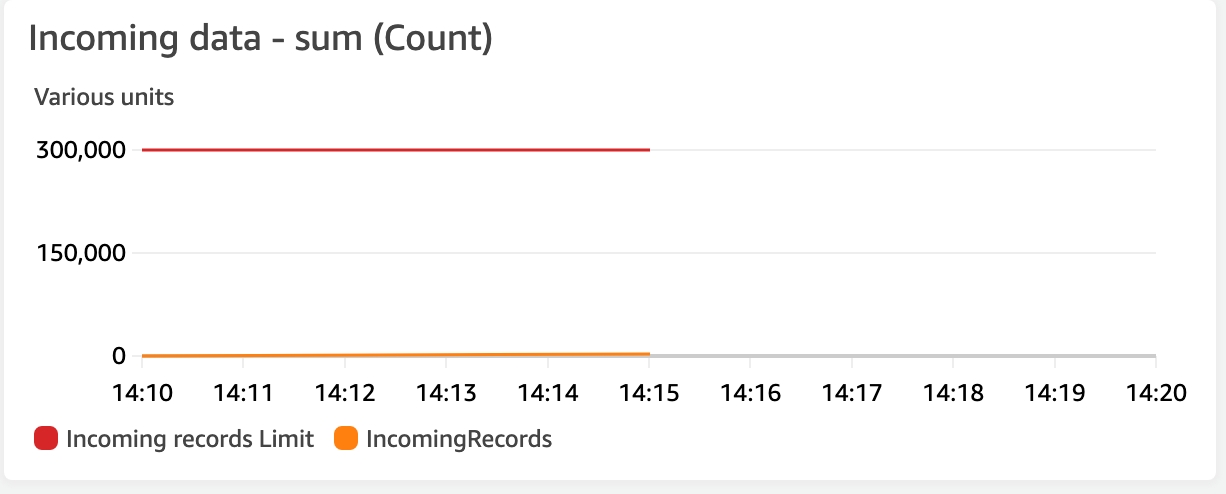Pick the 14:13 time axis marker
Screen dimensions: 1226x494
coord(446,392)
